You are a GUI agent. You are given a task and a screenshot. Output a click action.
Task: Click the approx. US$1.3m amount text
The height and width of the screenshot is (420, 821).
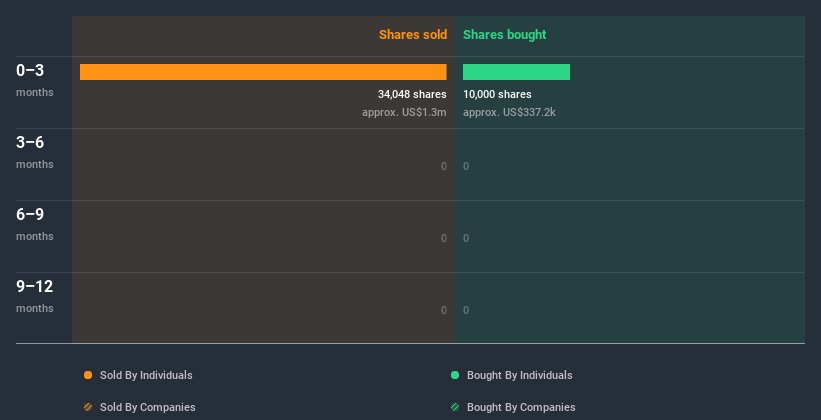point(404,112)
